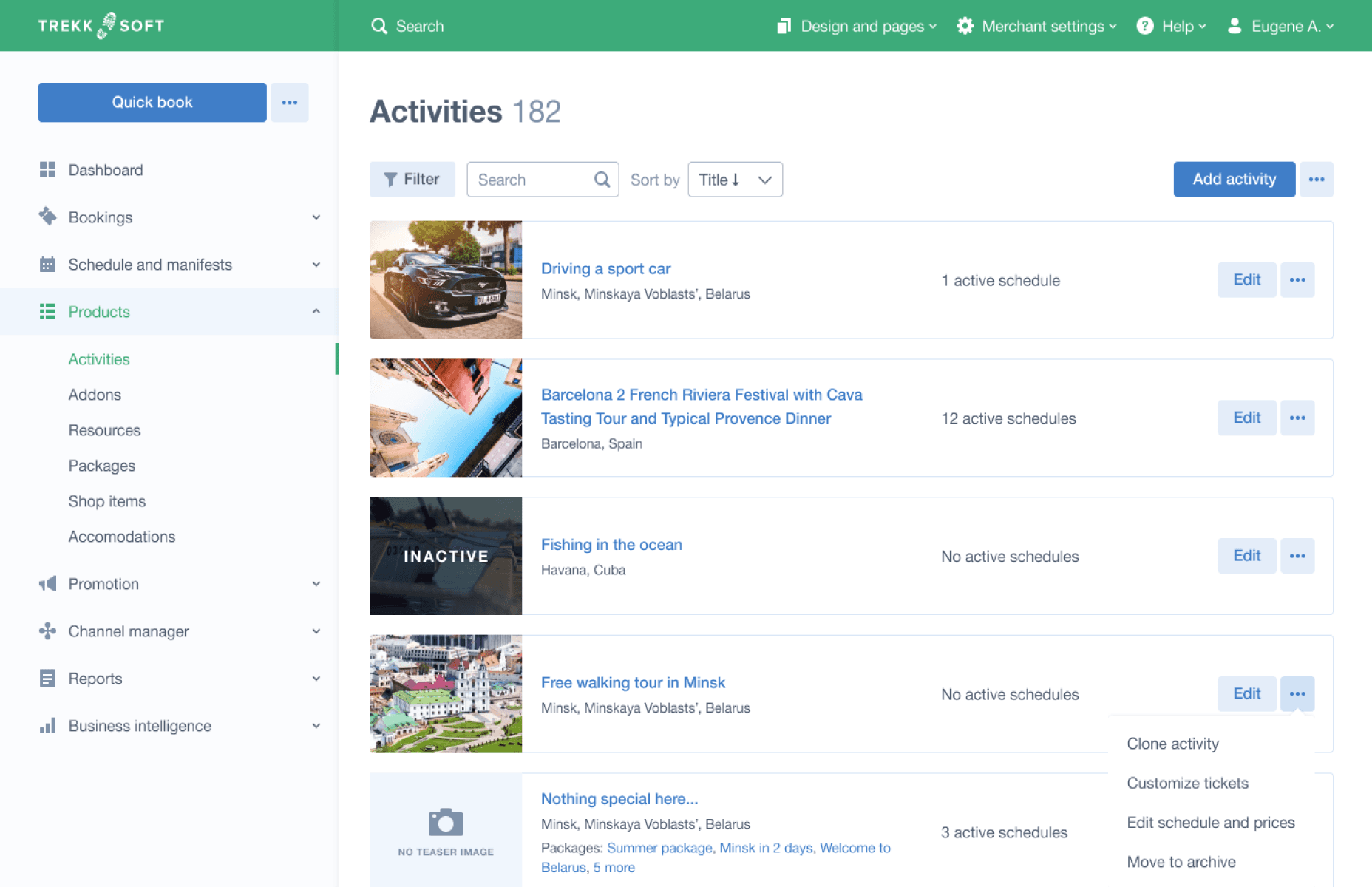Click the Dashboard grid icon
The height and width of the screenshot is (887, 1372).
pos(47,170)
